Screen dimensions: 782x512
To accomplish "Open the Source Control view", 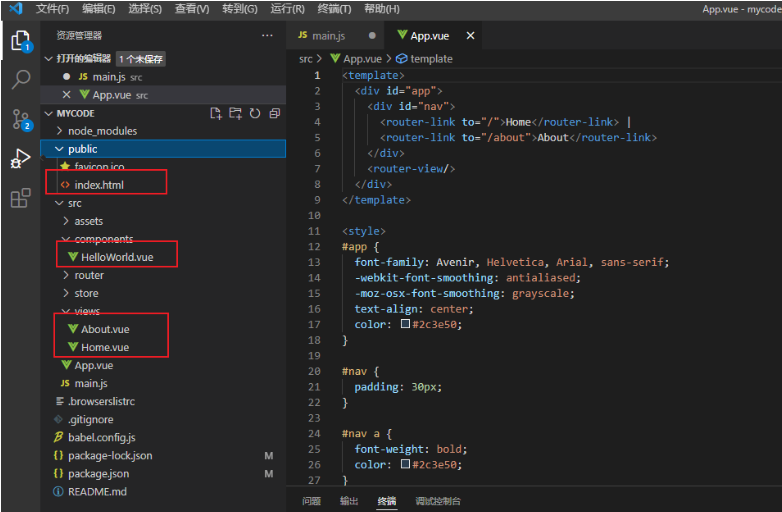I will [21, 120].
